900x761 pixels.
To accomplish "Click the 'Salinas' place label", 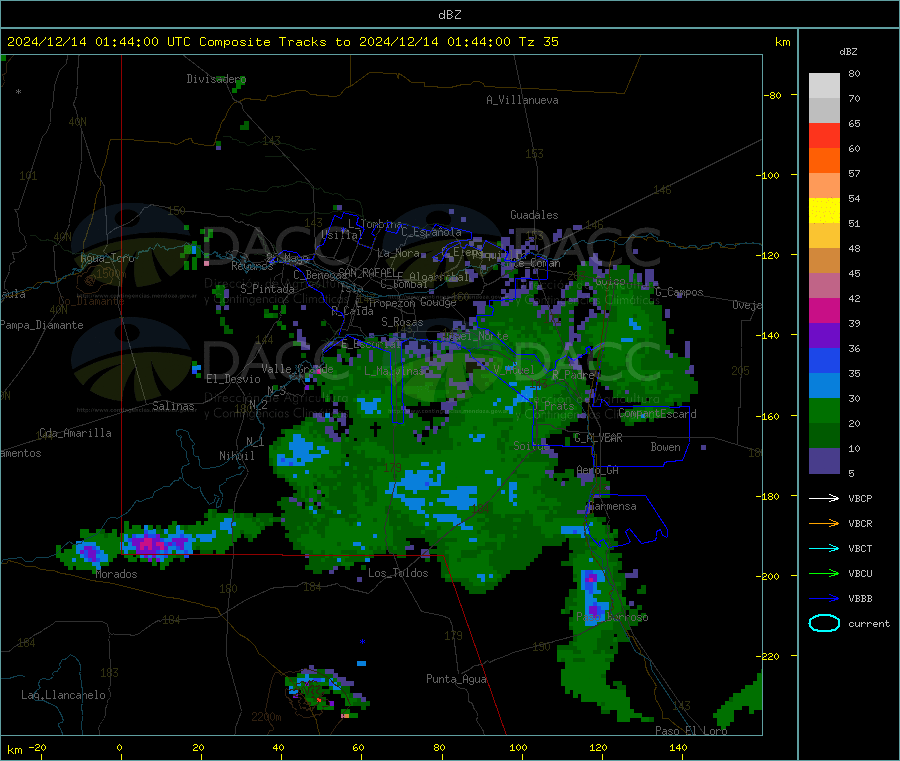I will point(173,406).
